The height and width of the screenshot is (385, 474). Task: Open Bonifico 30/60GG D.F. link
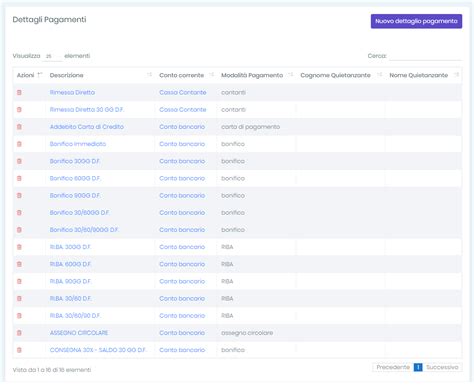[x=80, y=213]
